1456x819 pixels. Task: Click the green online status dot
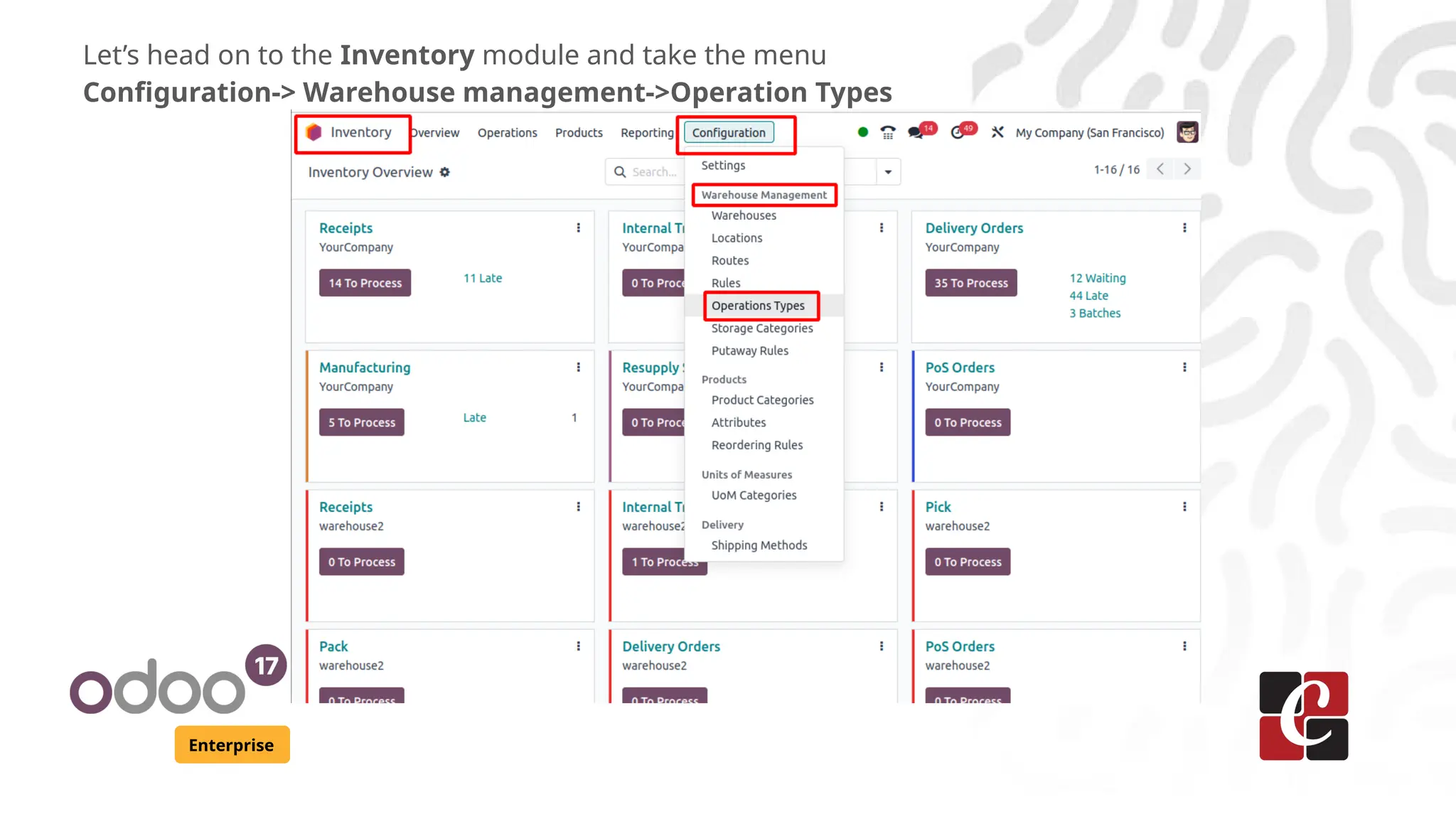point(863,132)
